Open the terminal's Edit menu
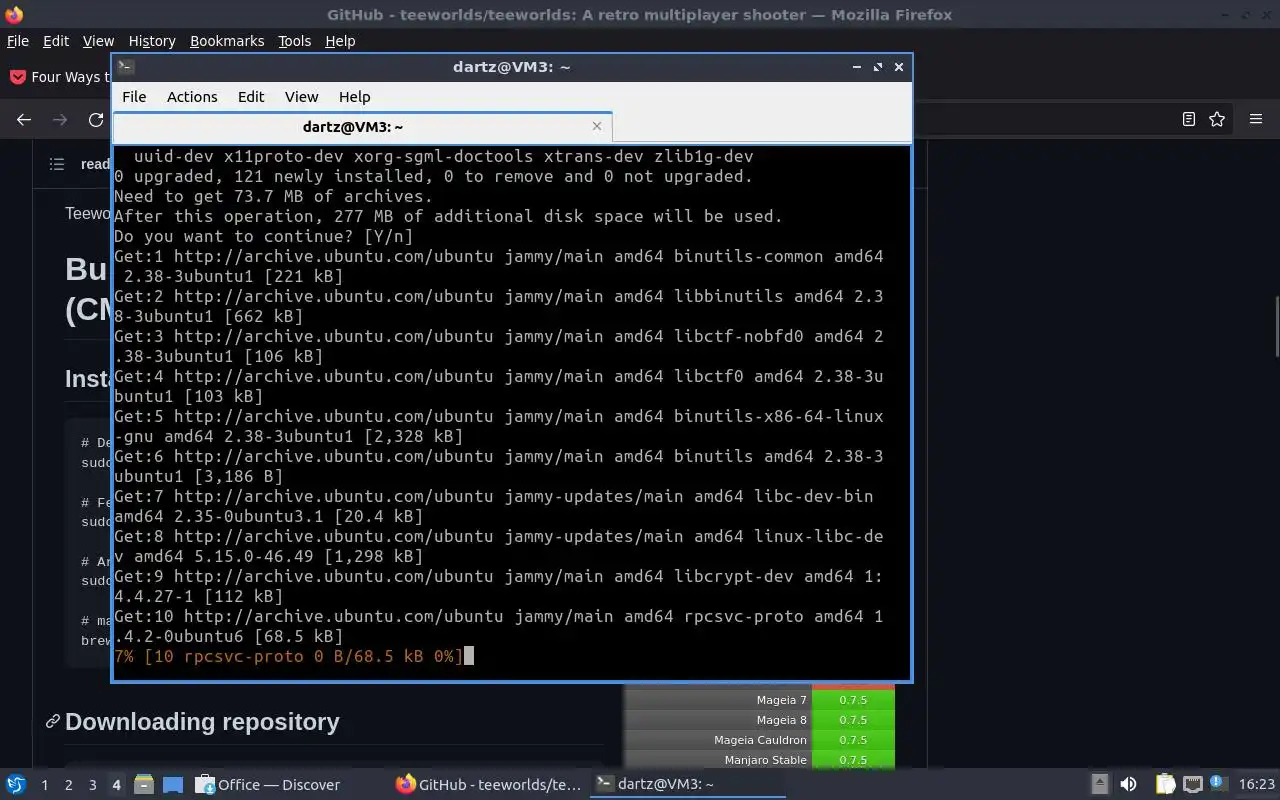Screen dimensions: 1280x800 251,97
